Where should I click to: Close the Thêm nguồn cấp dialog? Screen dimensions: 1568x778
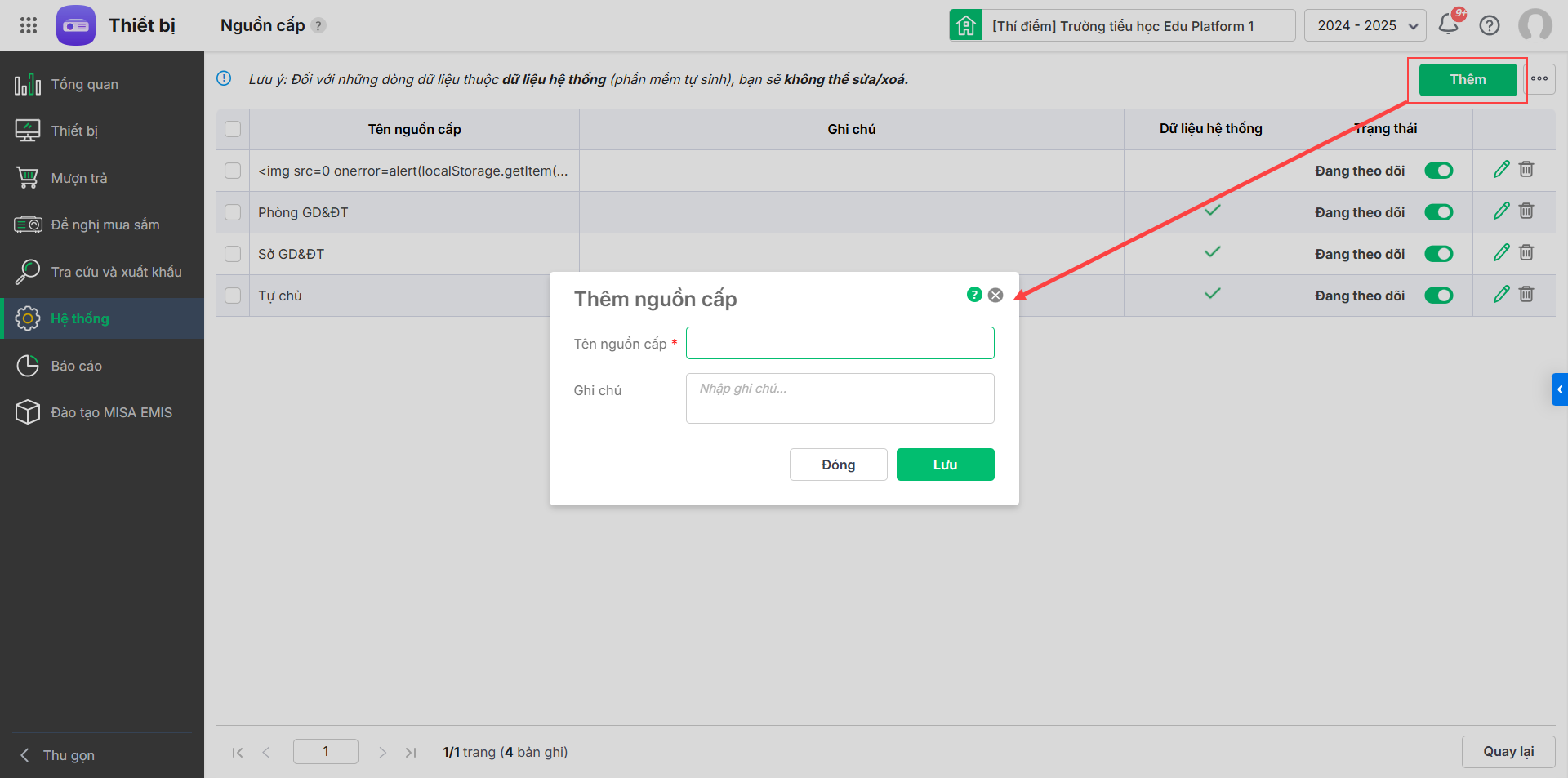(996, 295)
